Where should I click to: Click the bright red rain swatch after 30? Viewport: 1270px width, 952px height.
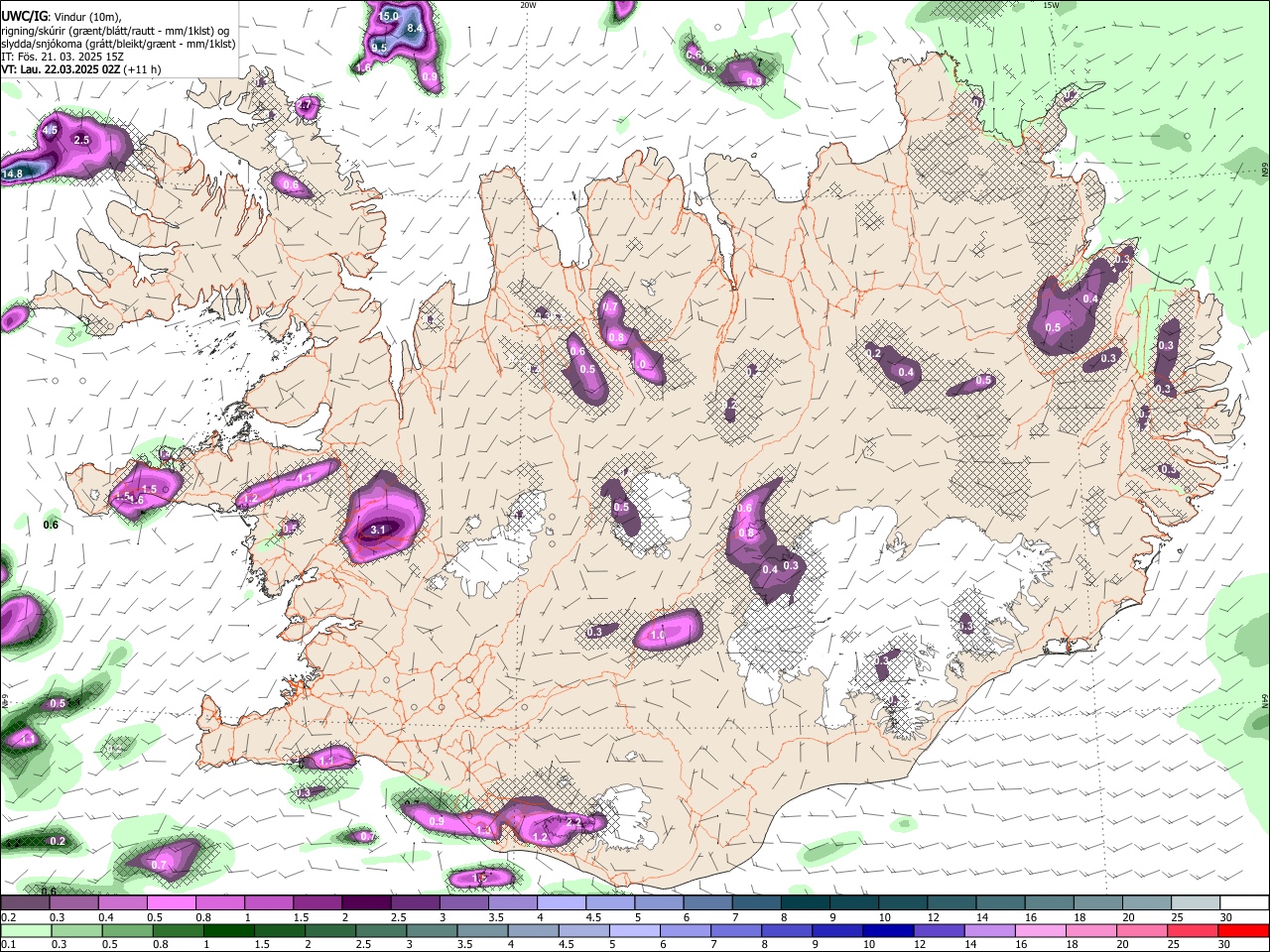[x=1244, y=931]
